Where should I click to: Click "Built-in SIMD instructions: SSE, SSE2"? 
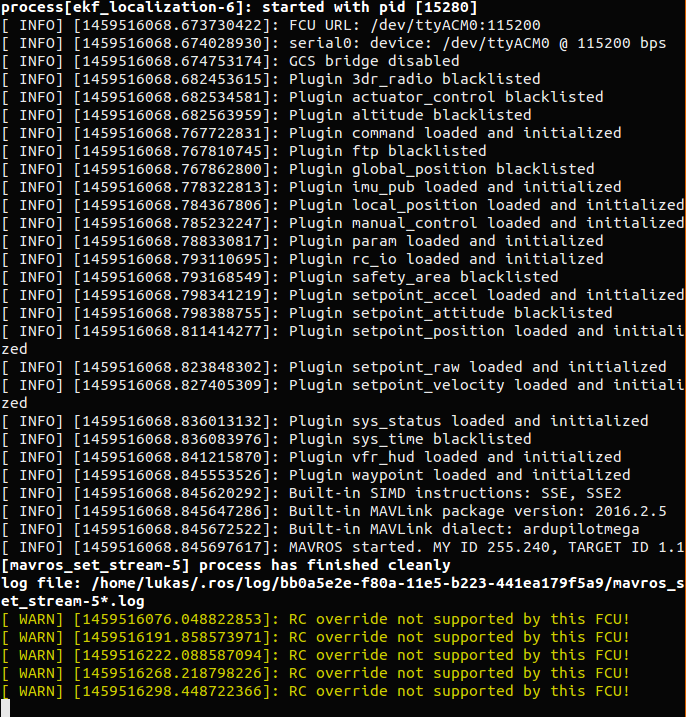(x=455, y=493)
